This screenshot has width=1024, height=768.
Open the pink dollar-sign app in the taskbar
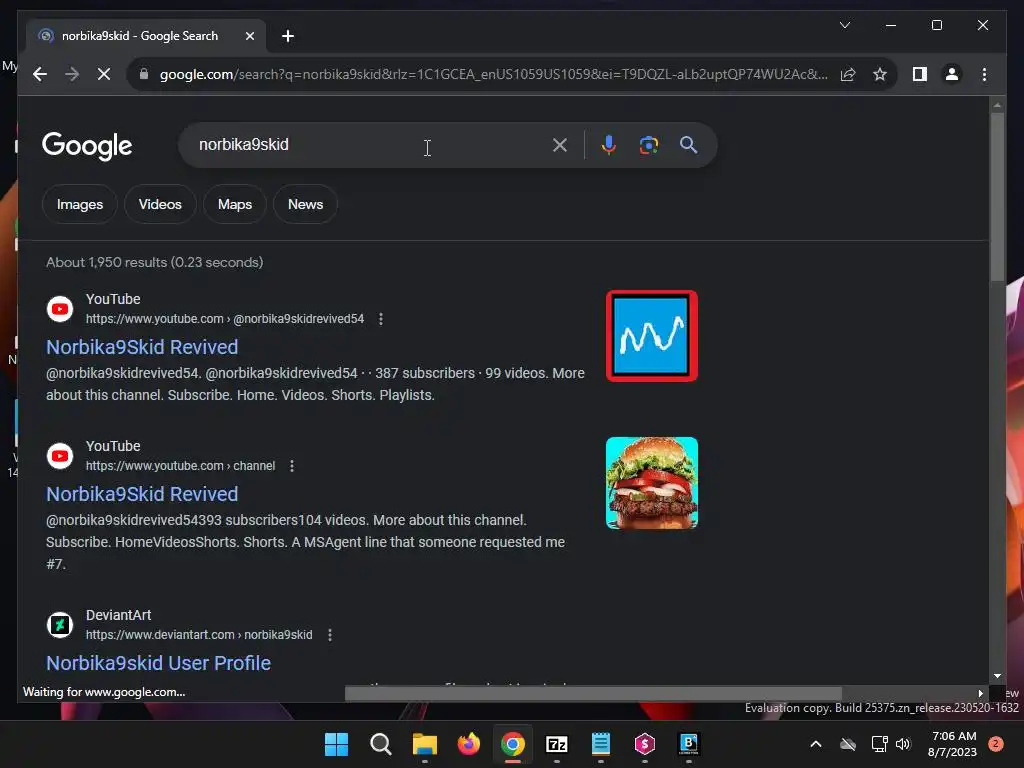[x=645, y=744]
